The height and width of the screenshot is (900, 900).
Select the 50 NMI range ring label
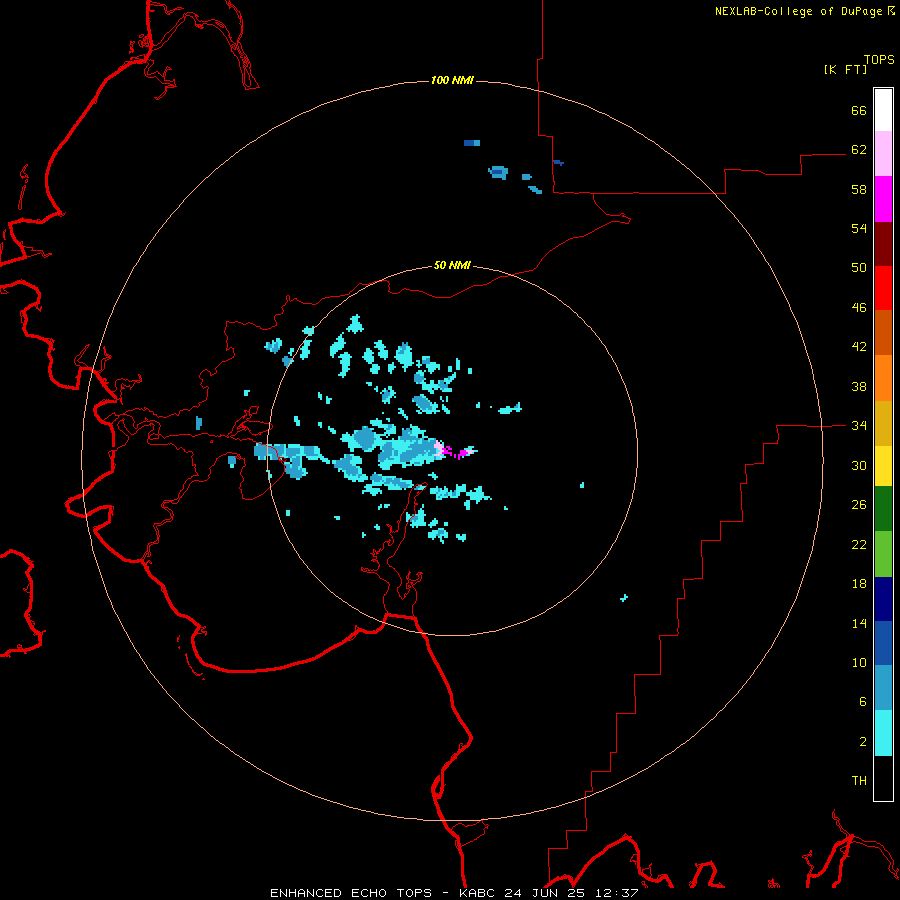click(x=452, y=265)
